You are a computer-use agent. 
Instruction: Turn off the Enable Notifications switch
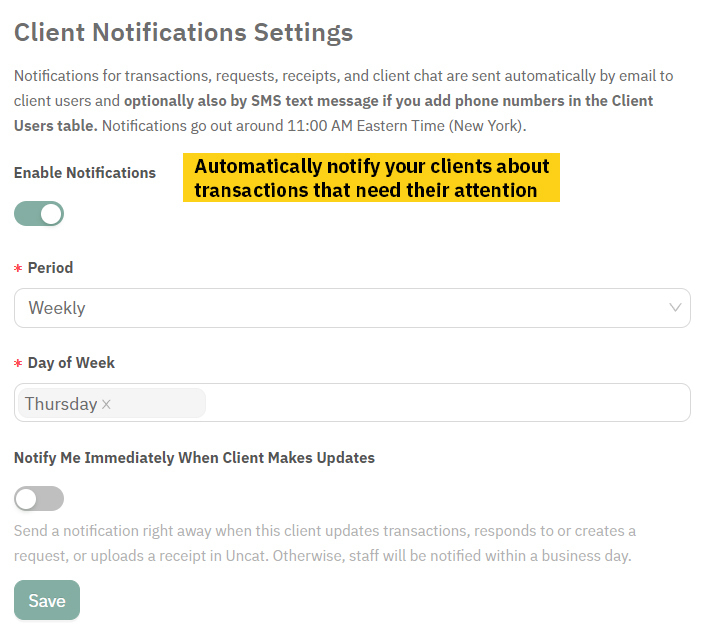coord(39,213)
